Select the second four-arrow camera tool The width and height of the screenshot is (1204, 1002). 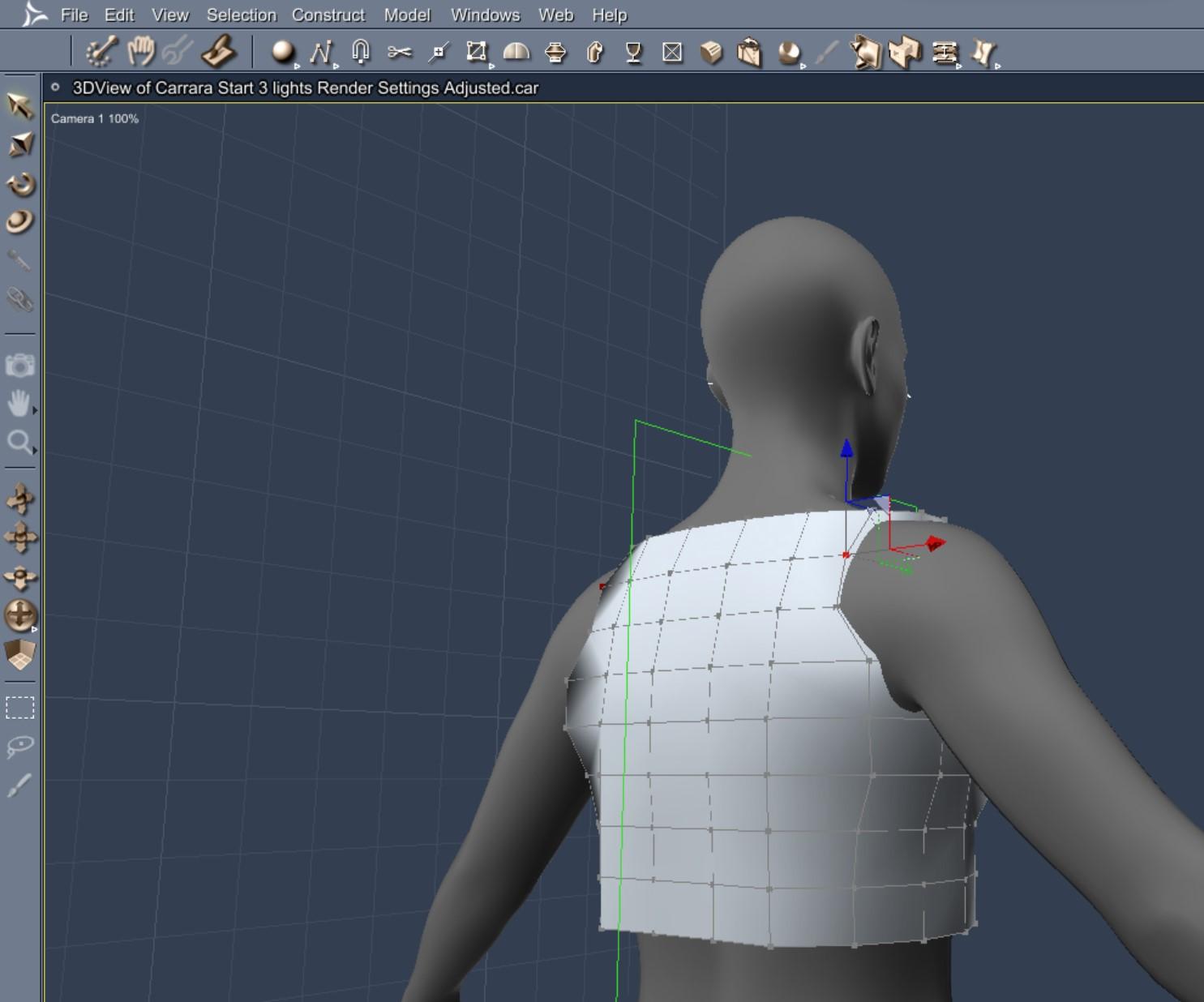(20, 537)
